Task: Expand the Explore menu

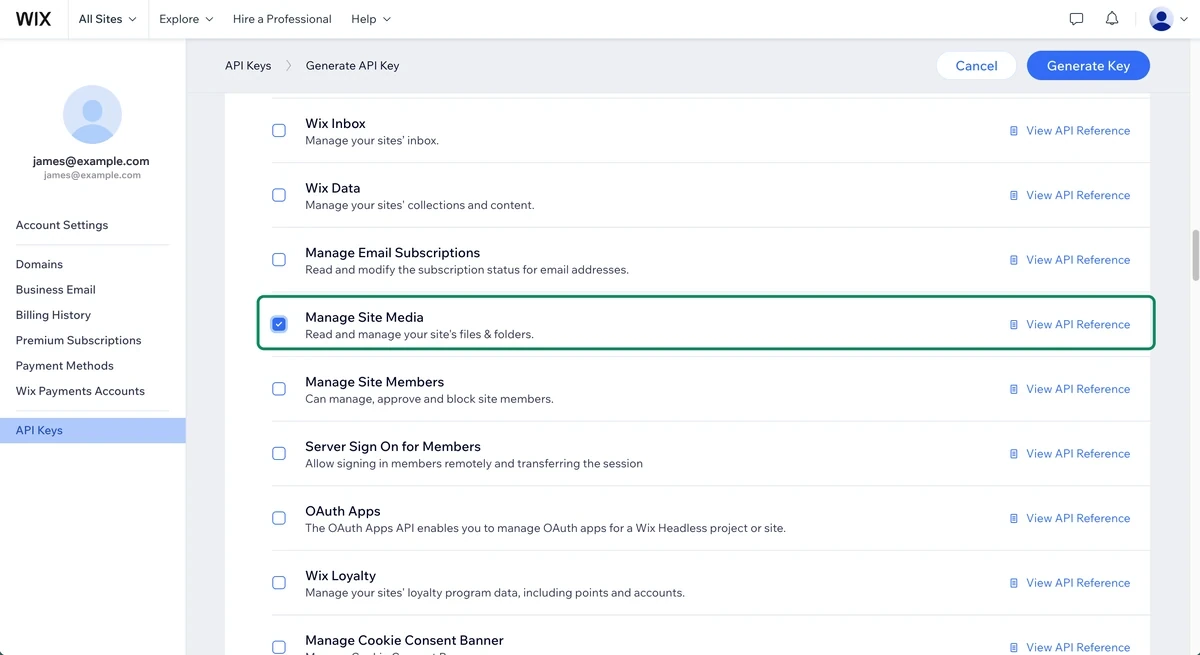Action: tap(186, 19)
